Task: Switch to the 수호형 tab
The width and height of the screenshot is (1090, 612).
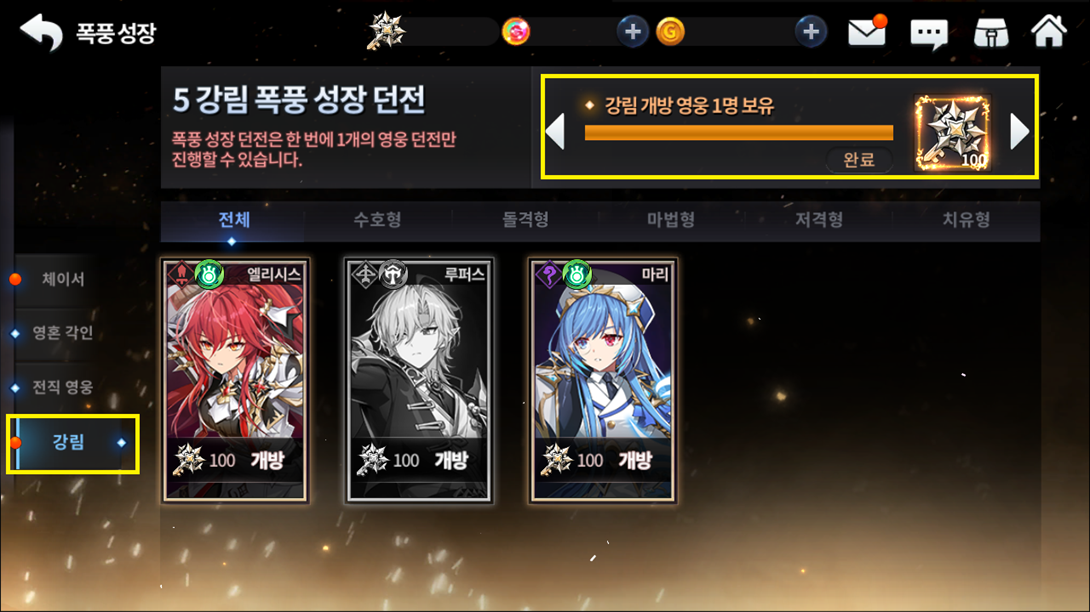Action: pos(377,220)
